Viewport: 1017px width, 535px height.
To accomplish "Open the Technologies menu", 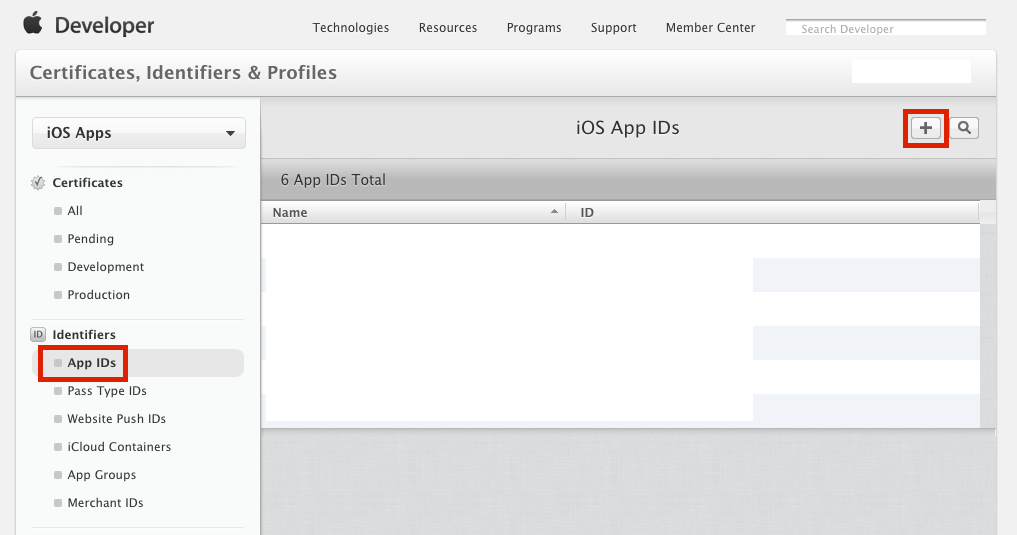I will [351, 28].
